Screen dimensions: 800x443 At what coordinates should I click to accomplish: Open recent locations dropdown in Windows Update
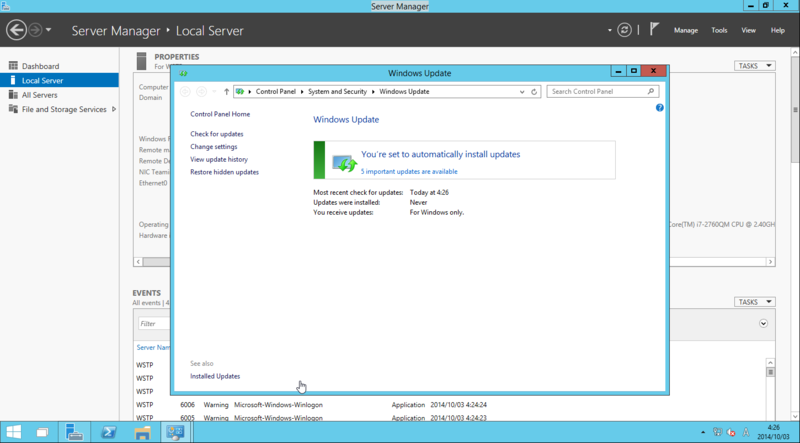214,92
